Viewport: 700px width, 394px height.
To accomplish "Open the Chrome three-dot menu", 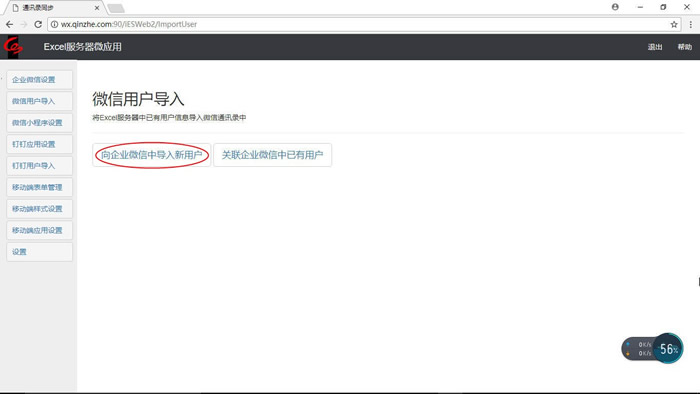I will (691, 25).
